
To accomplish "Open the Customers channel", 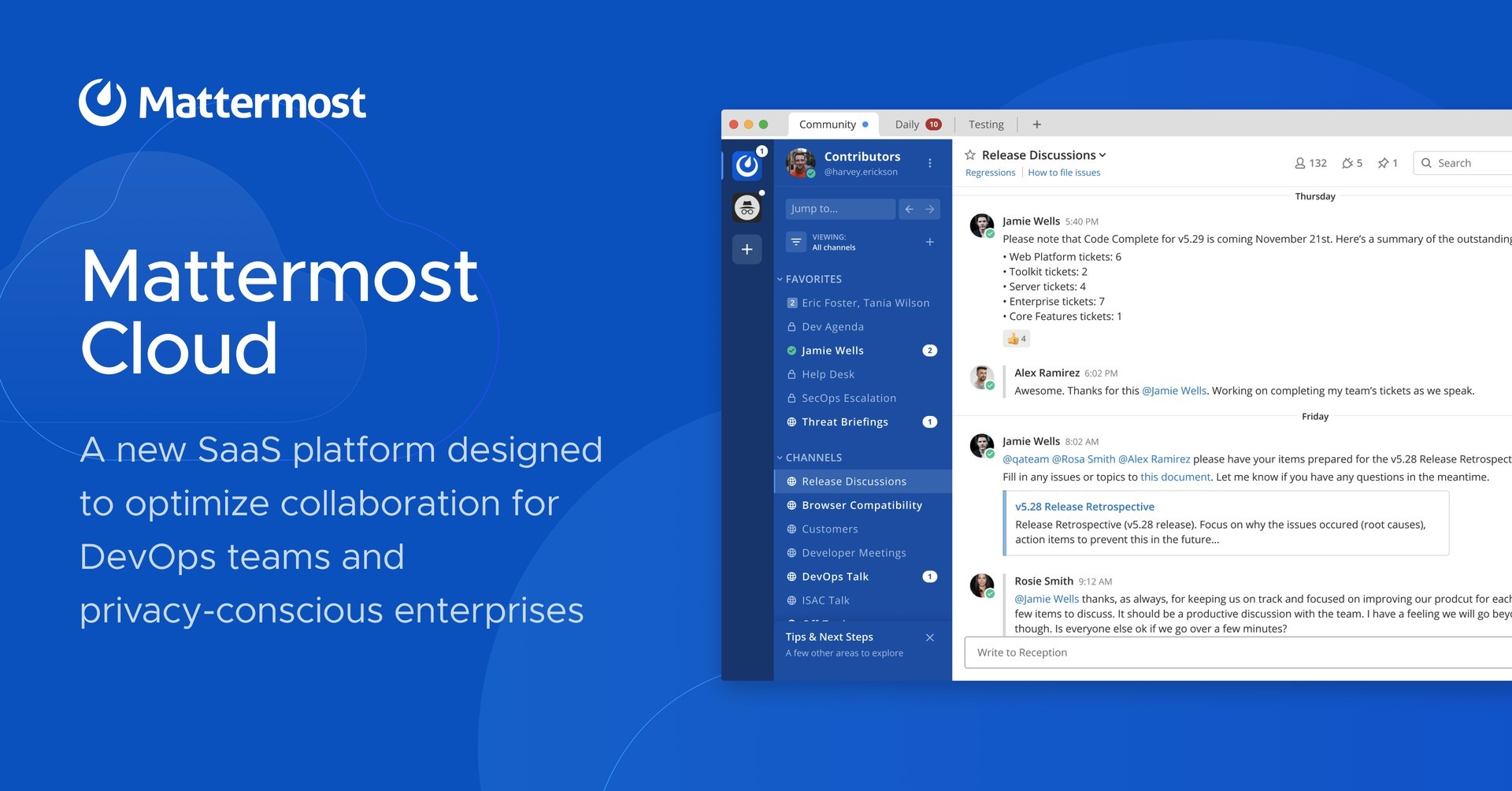I will [863, 529].
